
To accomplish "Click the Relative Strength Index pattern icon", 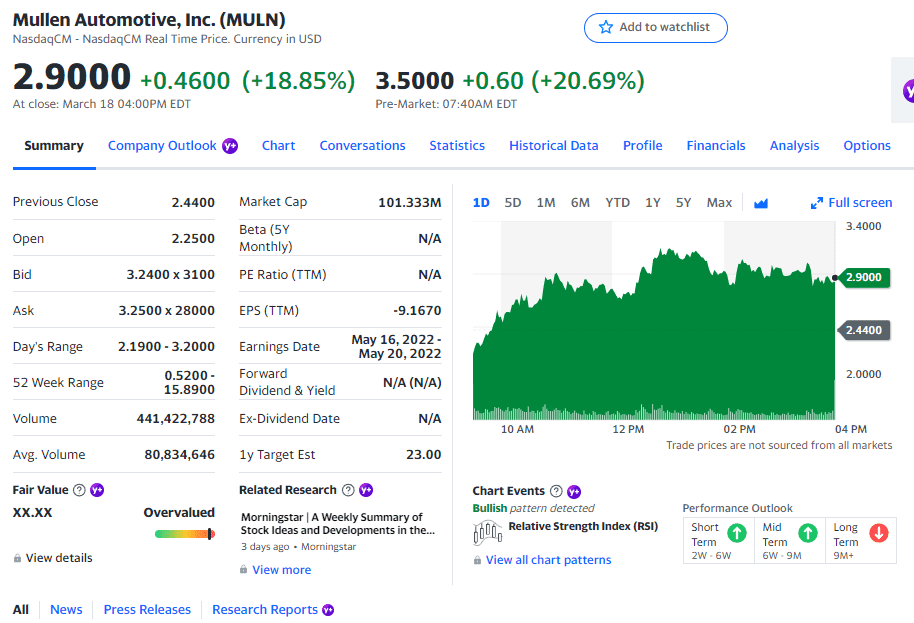I will click(x=487, y=533).
